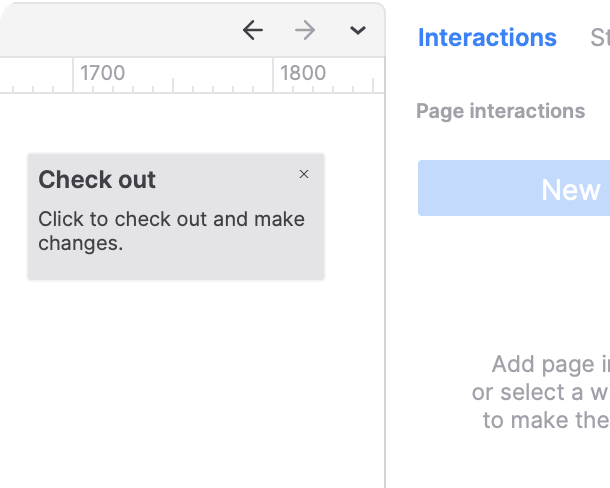Click the 1700 mark on the ruler
Image resolution: width=610 pixels, height=488 pixels.
[102, 73]
